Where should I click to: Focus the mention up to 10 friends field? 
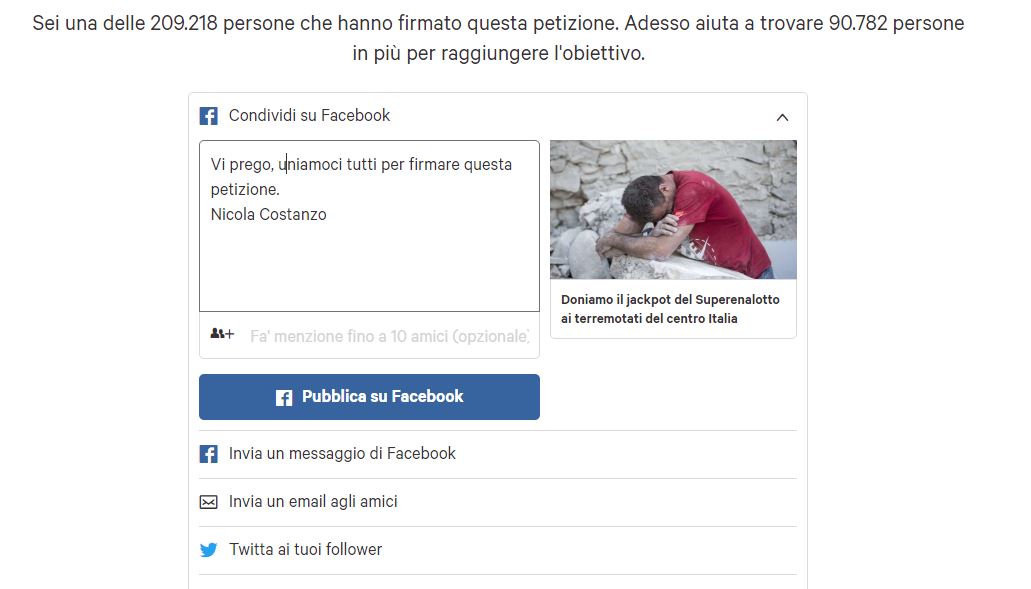tap(389, 336)
